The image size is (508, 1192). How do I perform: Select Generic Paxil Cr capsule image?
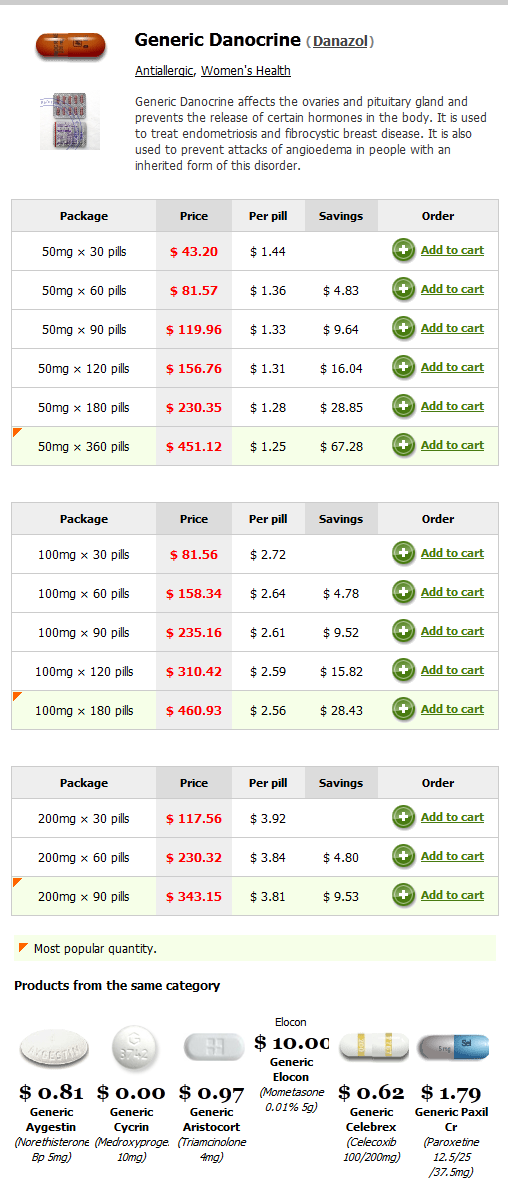point(452,1048)
